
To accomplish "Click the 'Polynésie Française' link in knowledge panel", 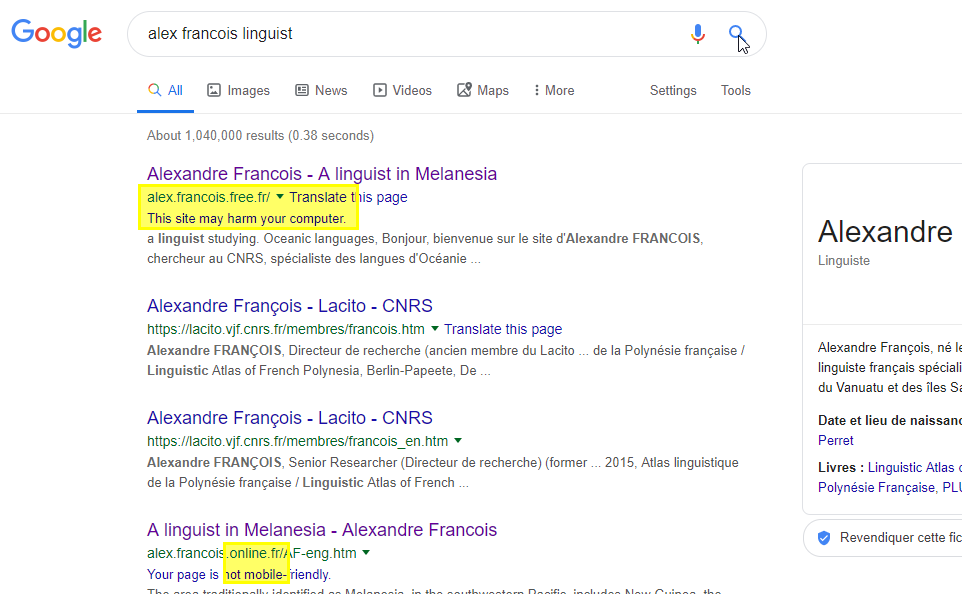I will pyautogui.click(x=877, y=488).
